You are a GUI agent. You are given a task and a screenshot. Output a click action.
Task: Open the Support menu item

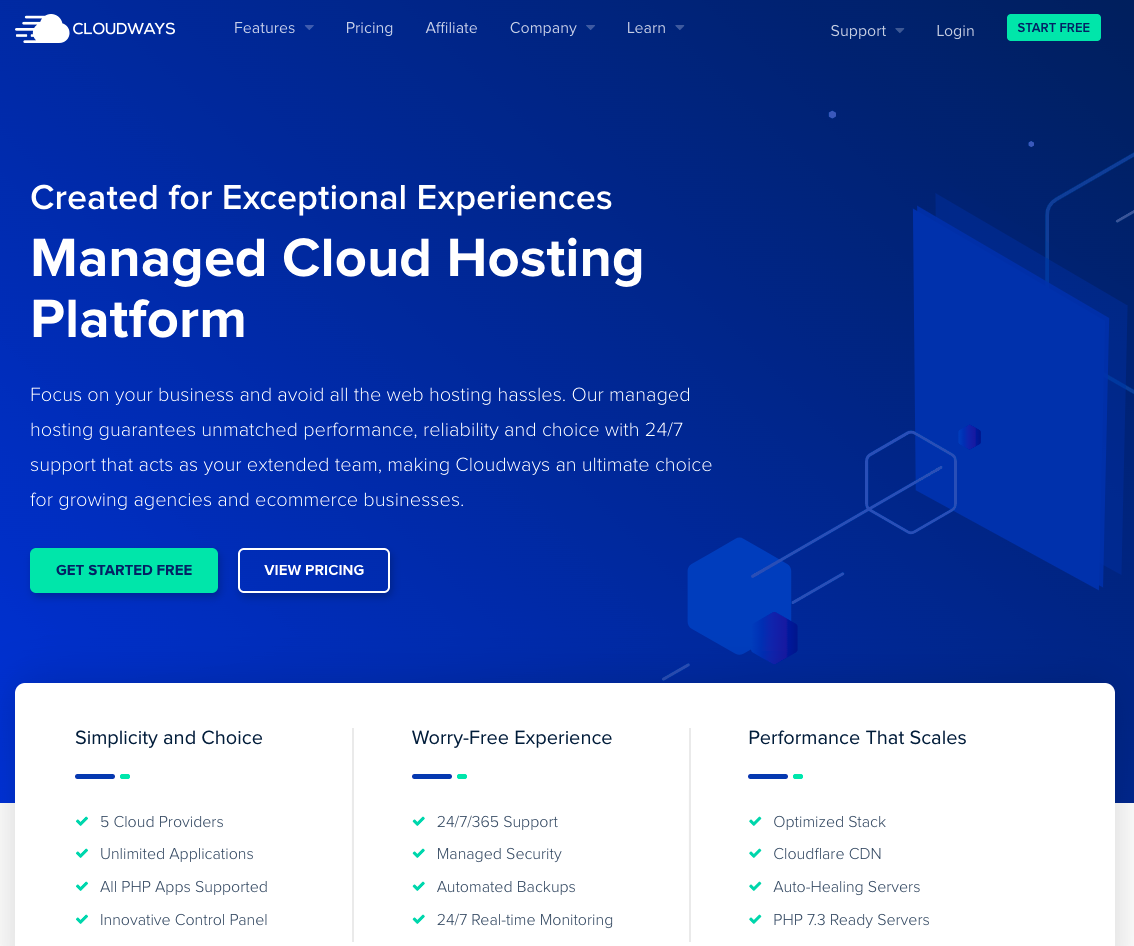(858, 31)
